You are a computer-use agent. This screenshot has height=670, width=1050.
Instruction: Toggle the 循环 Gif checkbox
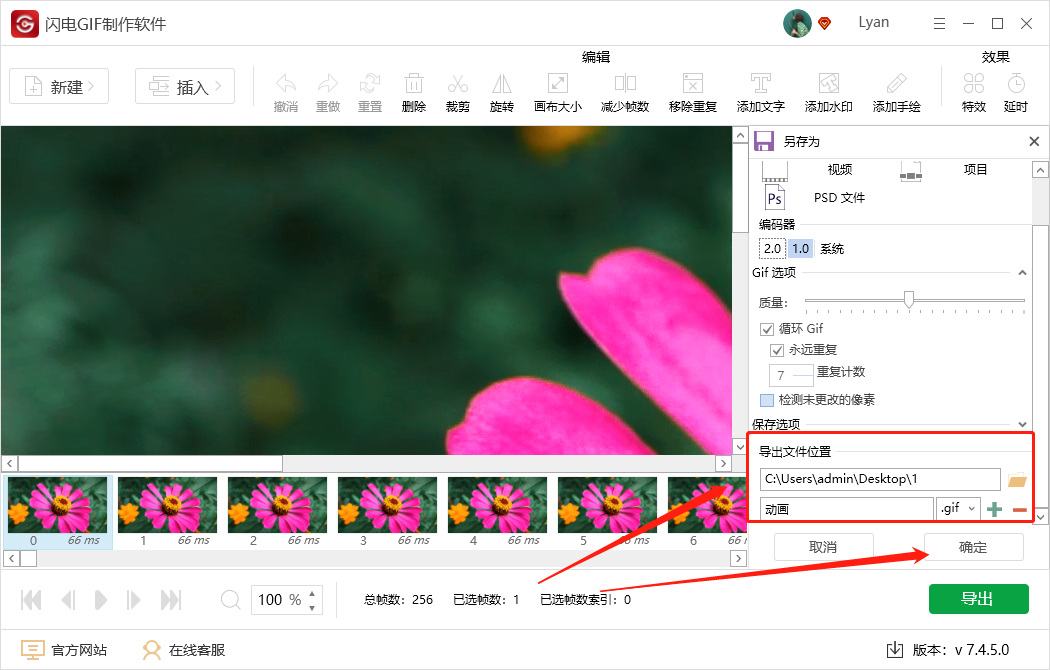pyautogui.click(x=767, y=329)
